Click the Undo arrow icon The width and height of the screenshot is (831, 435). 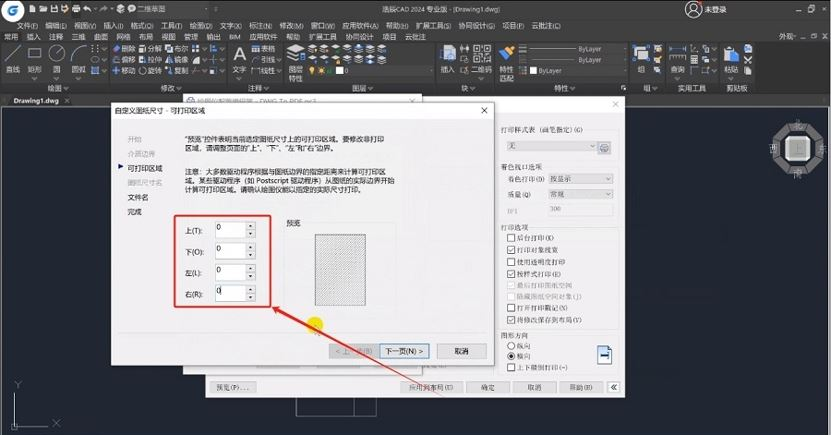point(87,9)
